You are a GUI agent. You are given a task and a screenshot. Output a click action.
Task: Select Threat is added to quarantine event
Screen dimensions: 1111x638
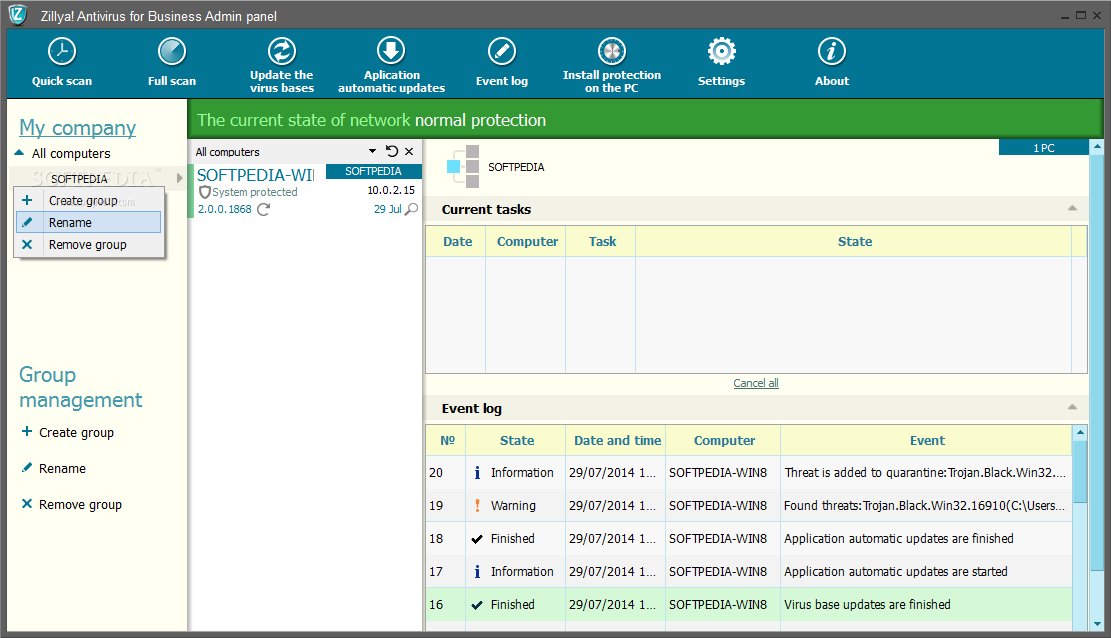click(x=749, y=473)
